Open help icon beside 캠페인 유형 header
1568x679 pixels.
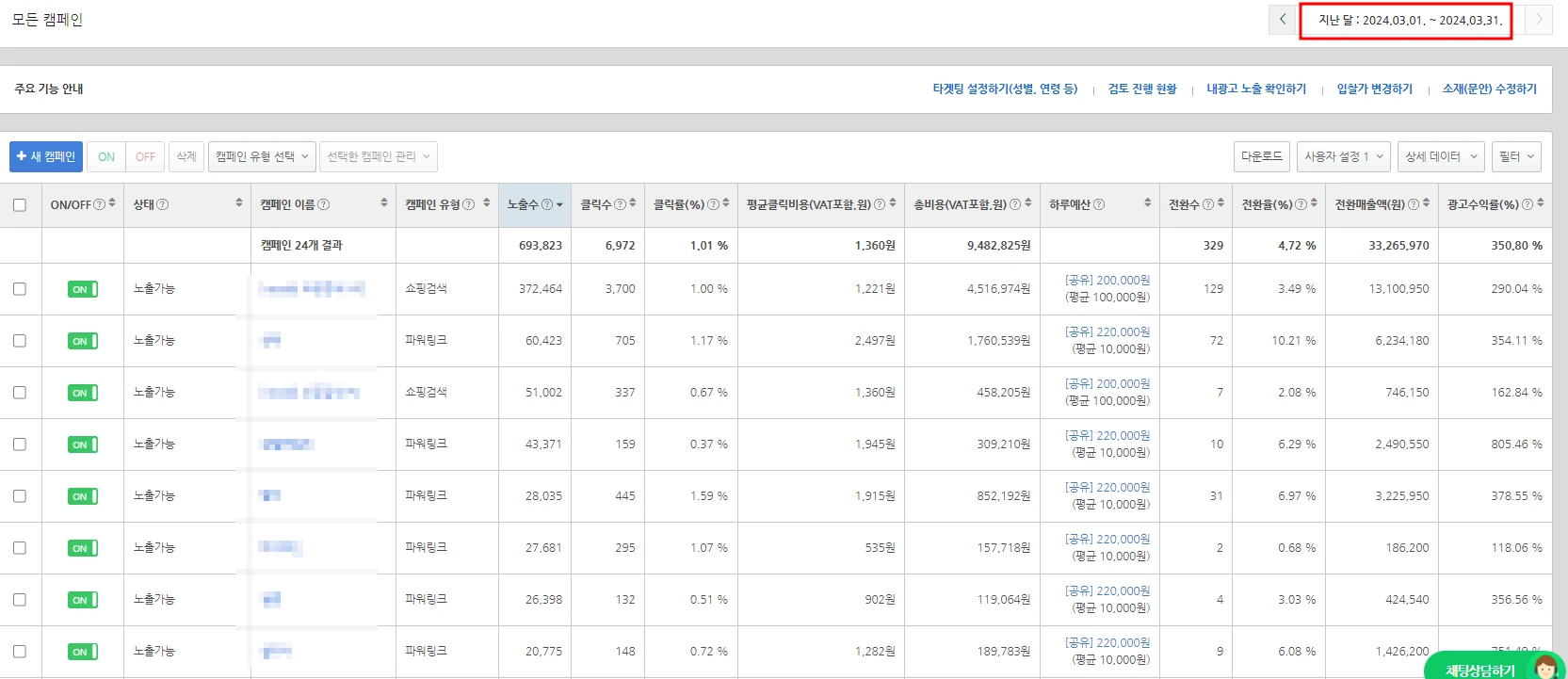(469, 204)
